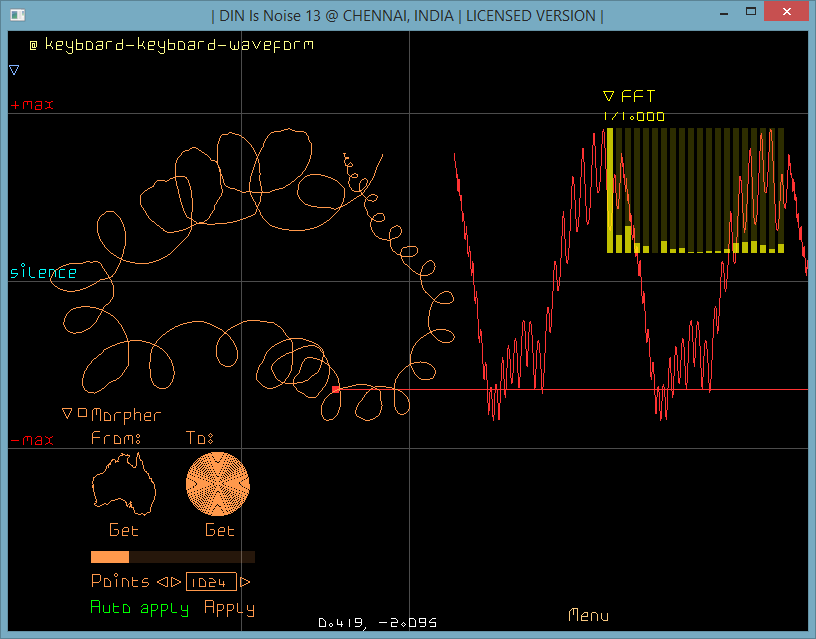Click the circular pattern in To preview
The image size is (816, 639).
[x=219, y=483]
